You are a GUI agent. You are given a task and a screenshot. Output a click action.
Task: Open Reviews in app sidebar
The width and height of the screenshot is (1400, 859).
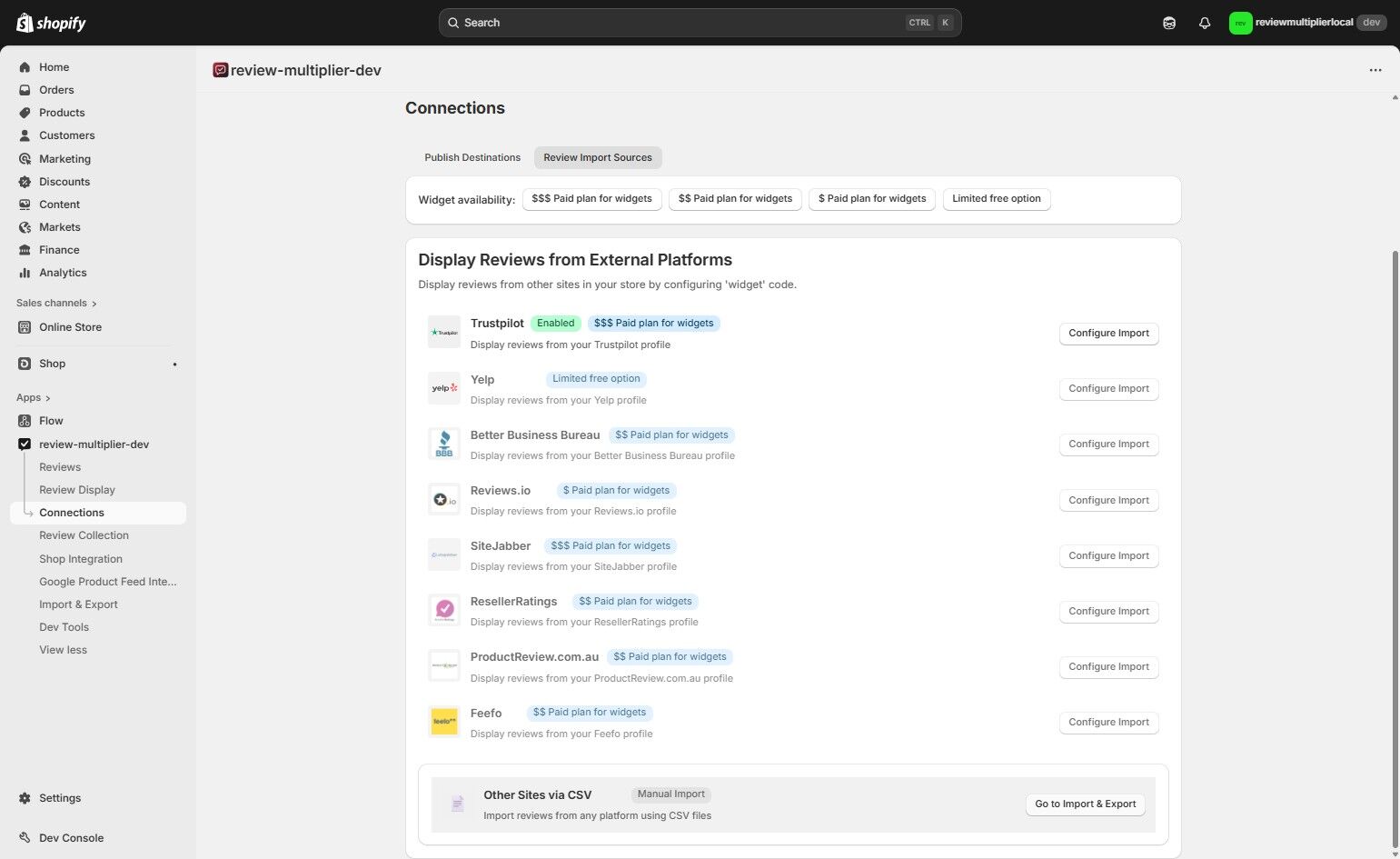pos(60,467)
